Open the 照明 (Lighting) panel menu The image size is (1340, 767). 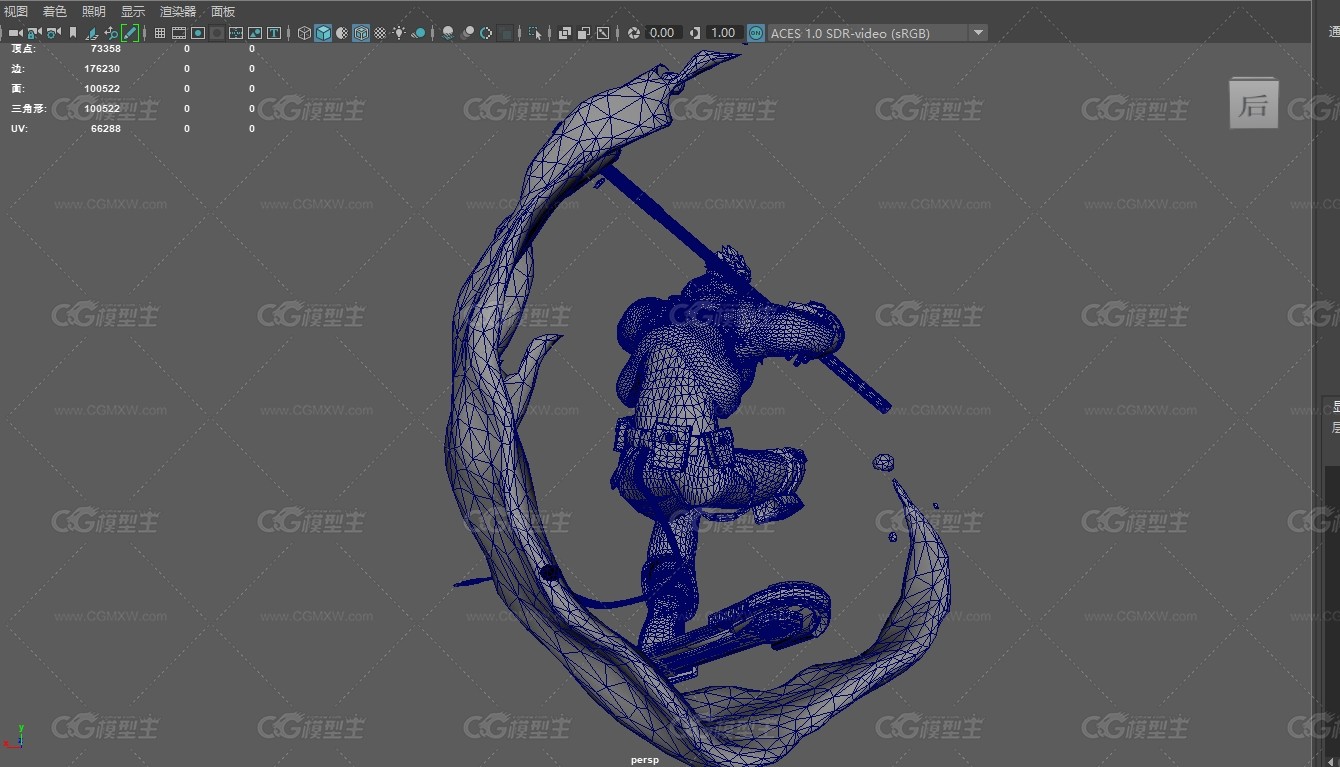94,11
